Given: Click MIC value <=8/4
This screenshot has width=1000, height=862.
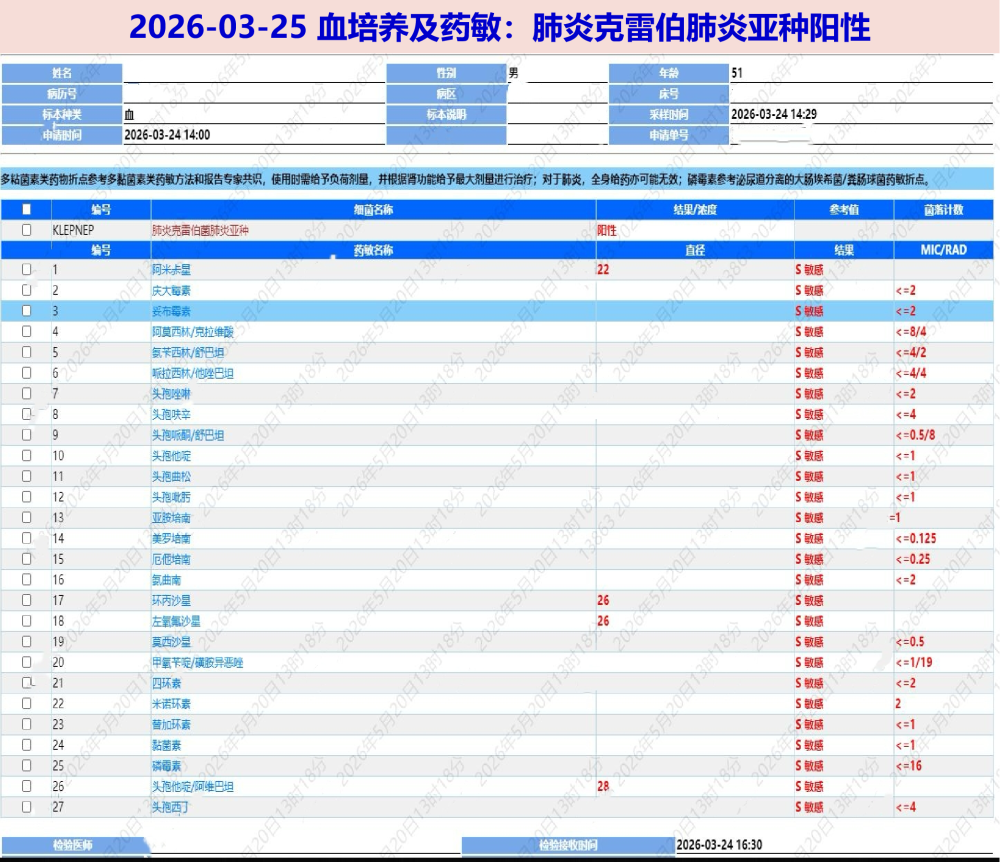Looking at the screenshot, I should 911,332.
